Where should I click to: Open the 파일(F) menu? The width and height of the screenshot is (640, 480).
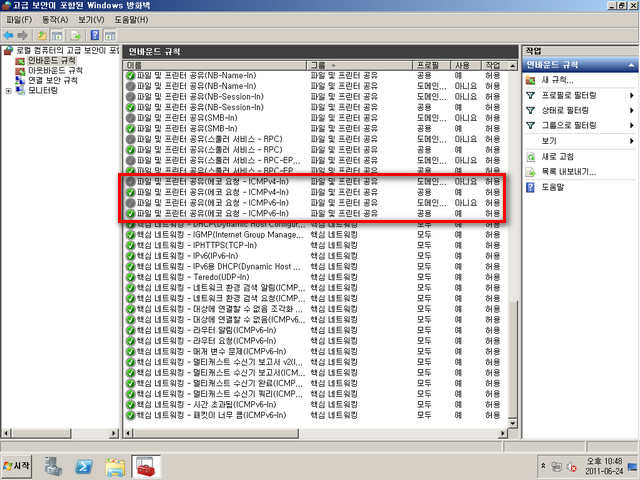[19, 20]
